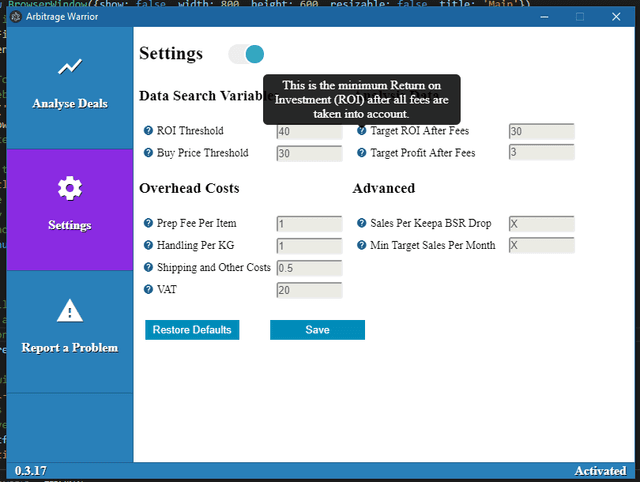This screenshot has width=640, height=482.
Task: Click the help icon beside Buy Price Threshold
Action: pos(148,153)
